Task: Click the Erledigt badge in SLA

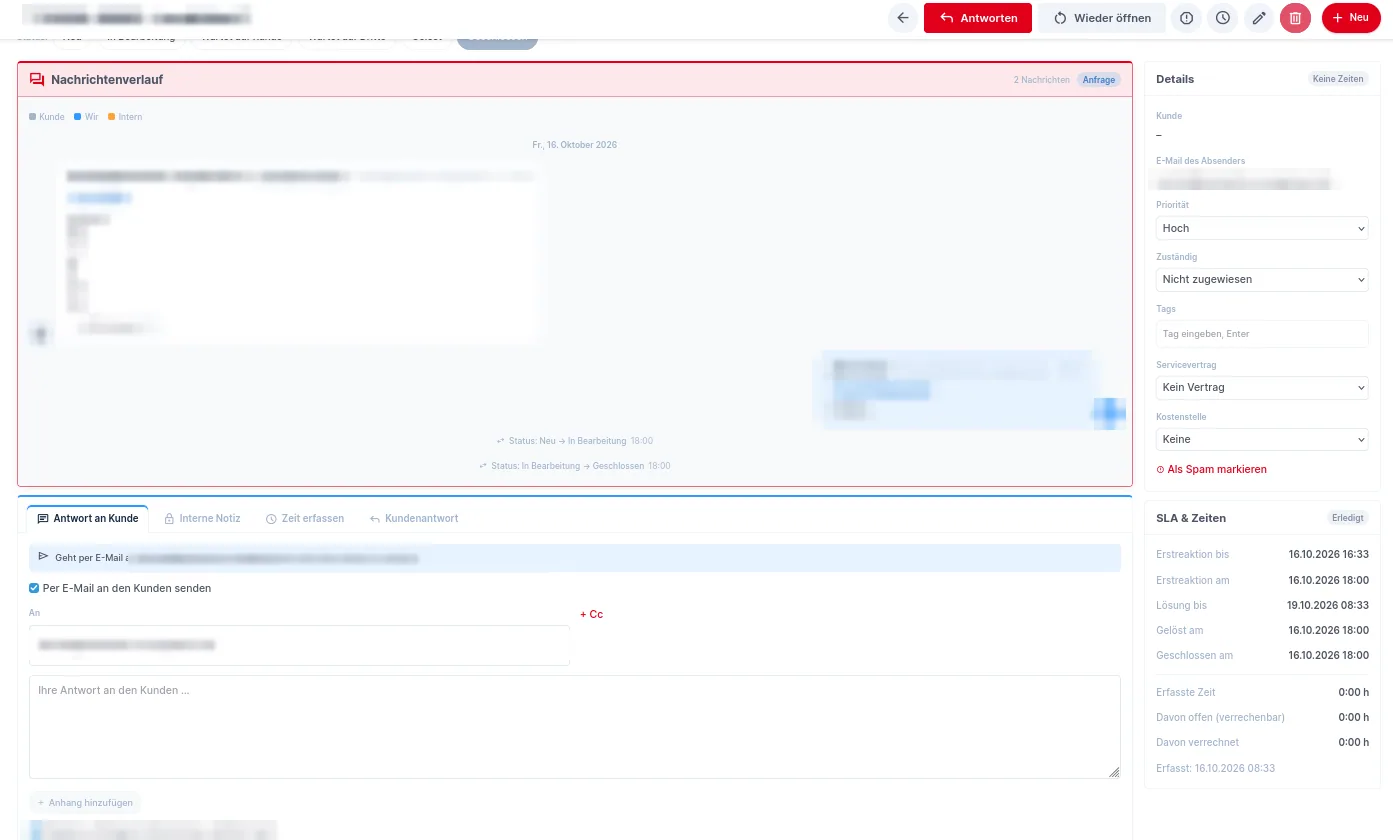Action: pos(1347,518)
